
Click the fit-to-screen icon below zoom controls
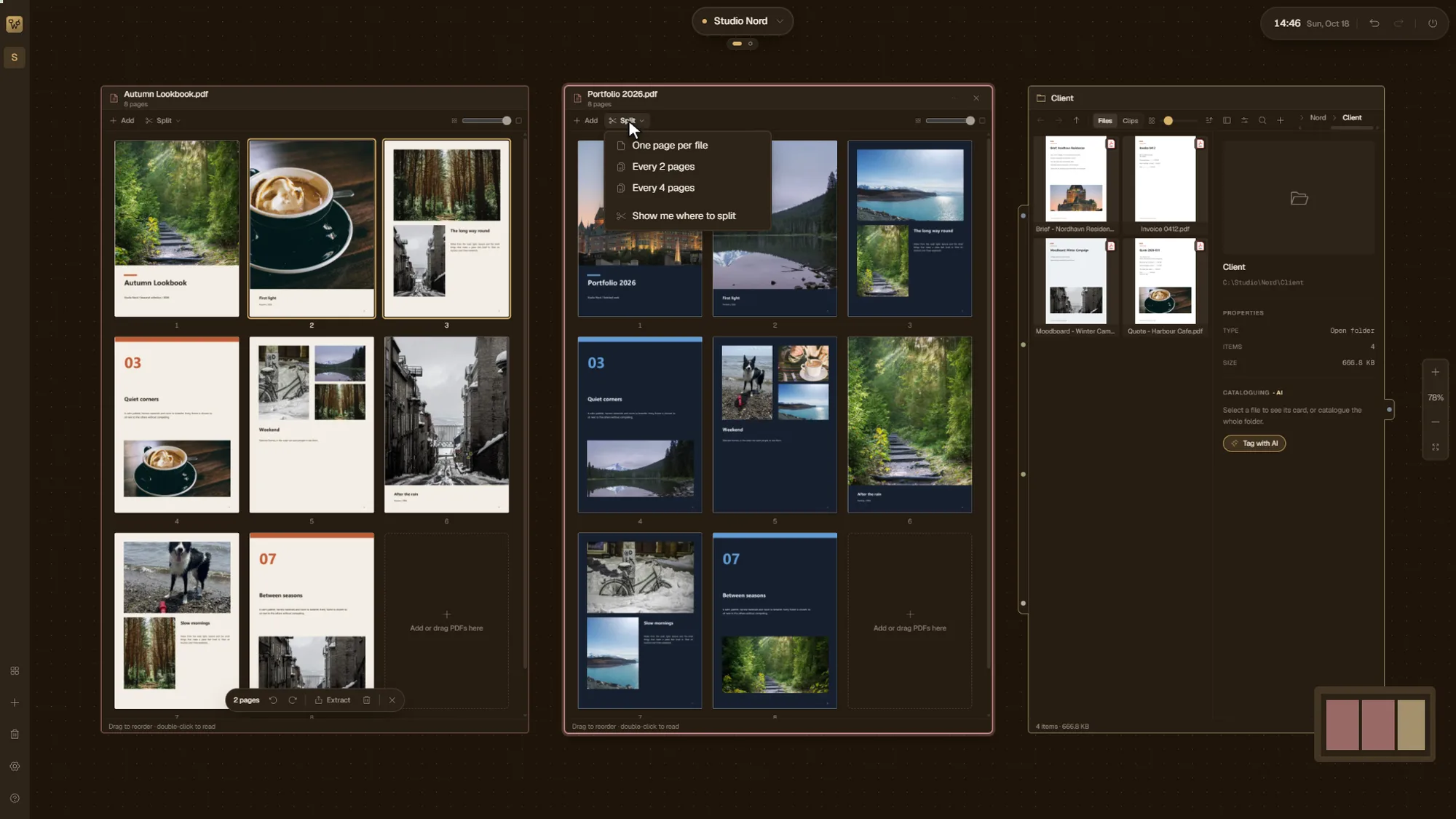[x=1436, y=447]
